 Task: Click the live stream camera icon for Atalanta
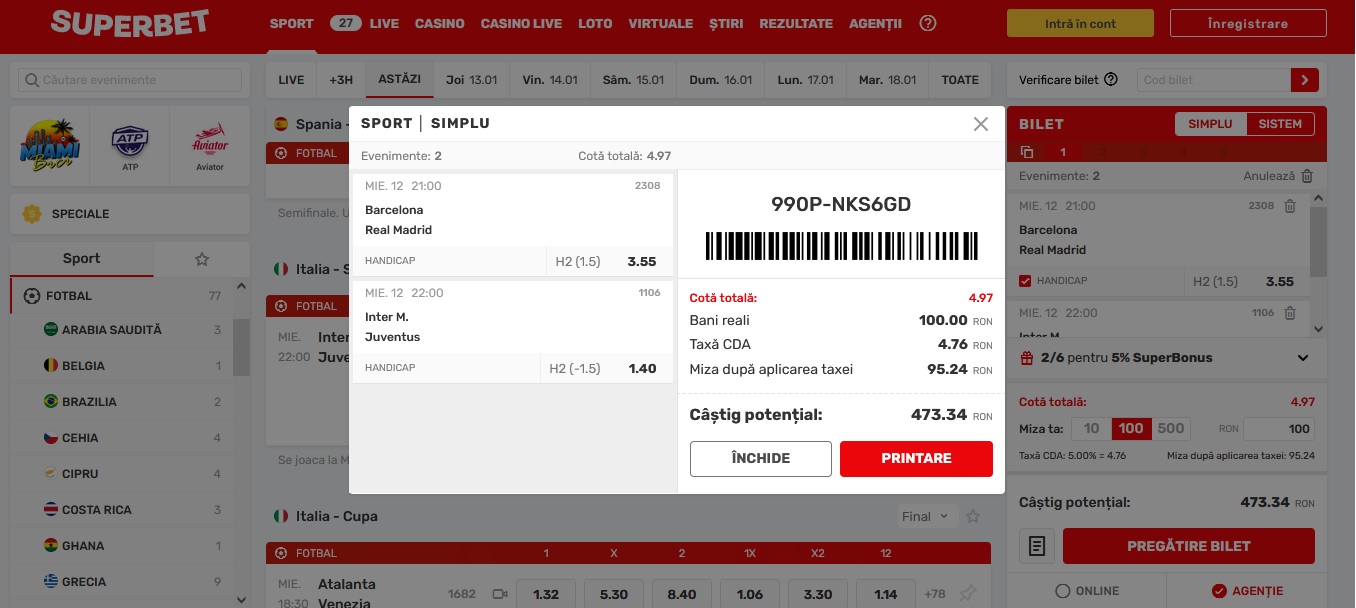[500, 594]
